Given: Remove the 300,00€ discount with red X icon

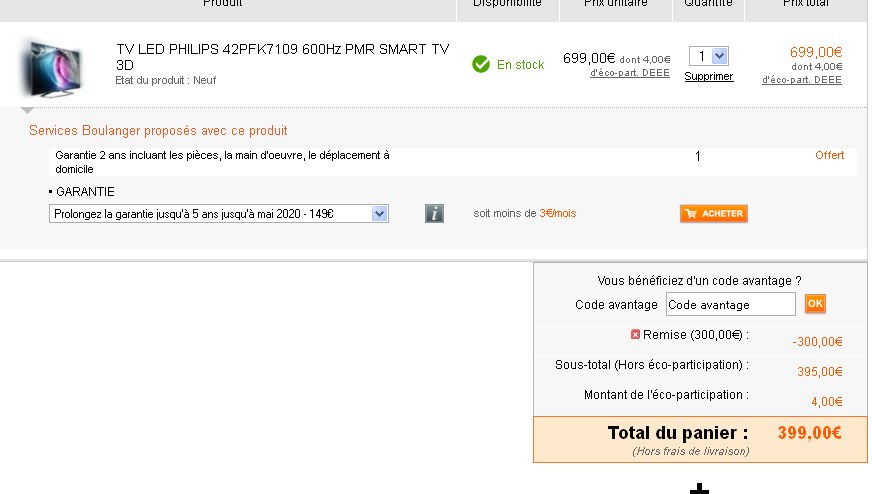Looking at the screenshot, I should (635, 334).
